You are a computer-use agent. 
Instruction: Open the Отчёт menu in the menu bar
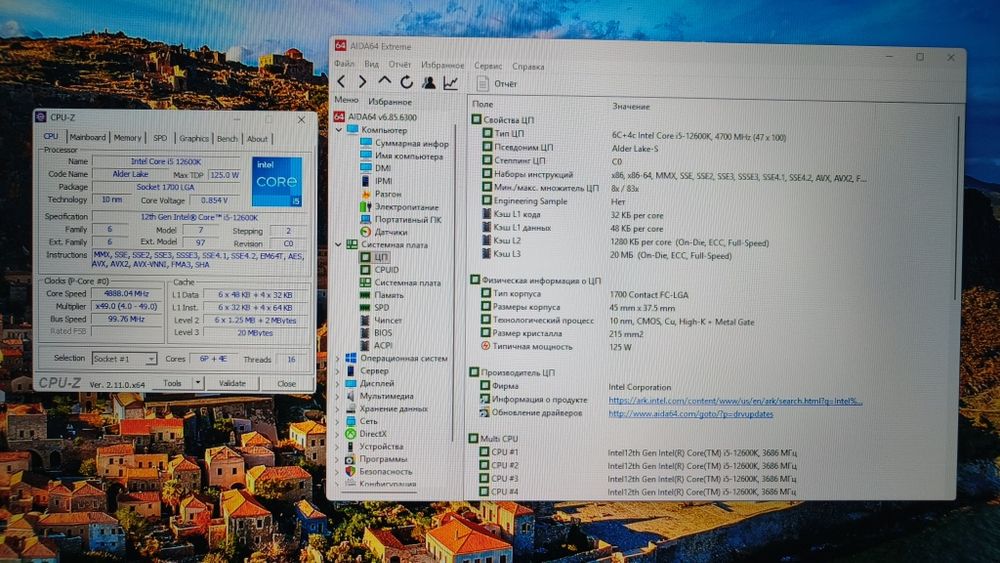[400, 64]
